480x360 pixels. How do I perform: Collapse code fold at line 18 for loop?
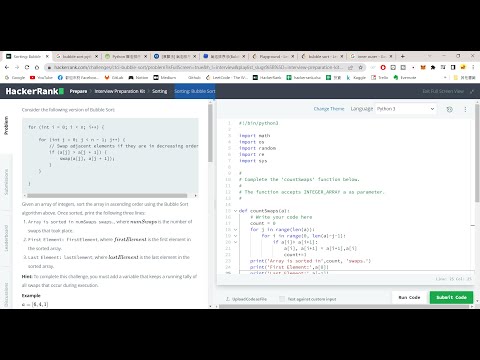[236, 230]
